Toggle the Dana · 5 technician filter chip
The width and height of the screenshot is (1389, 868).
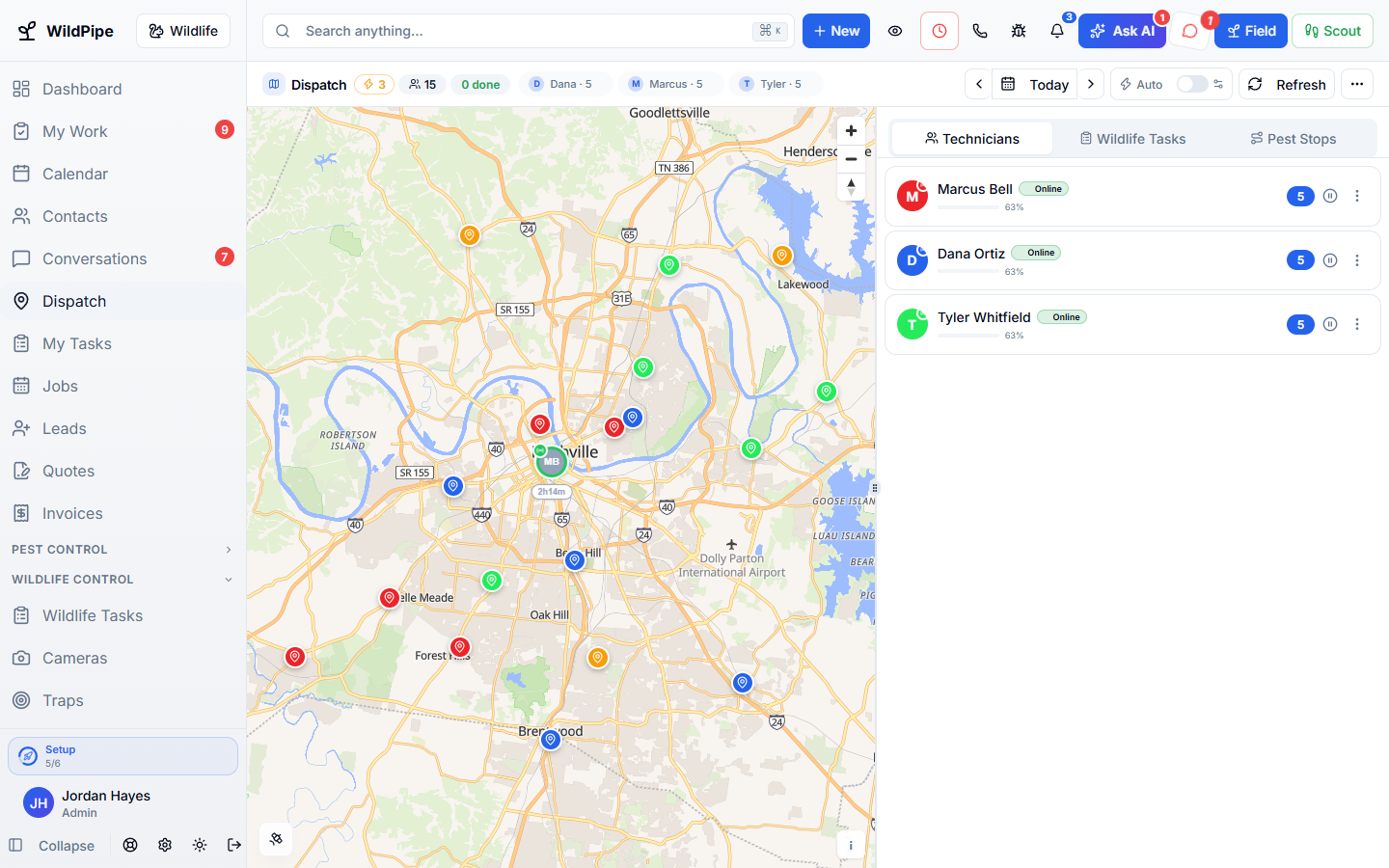(565, 84)
